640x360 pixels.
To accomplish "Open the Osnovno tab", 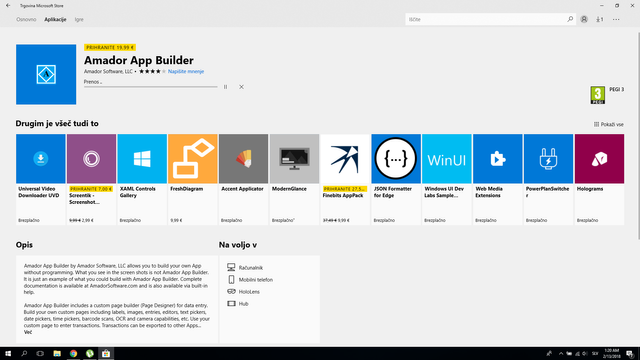I will click(26, 20).
